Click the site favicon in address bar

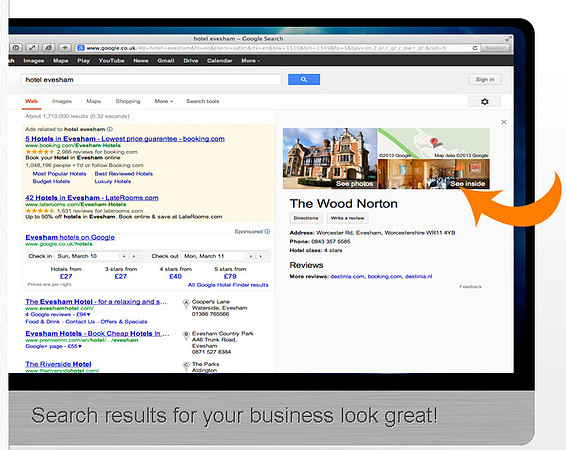[x=81, y=48]
